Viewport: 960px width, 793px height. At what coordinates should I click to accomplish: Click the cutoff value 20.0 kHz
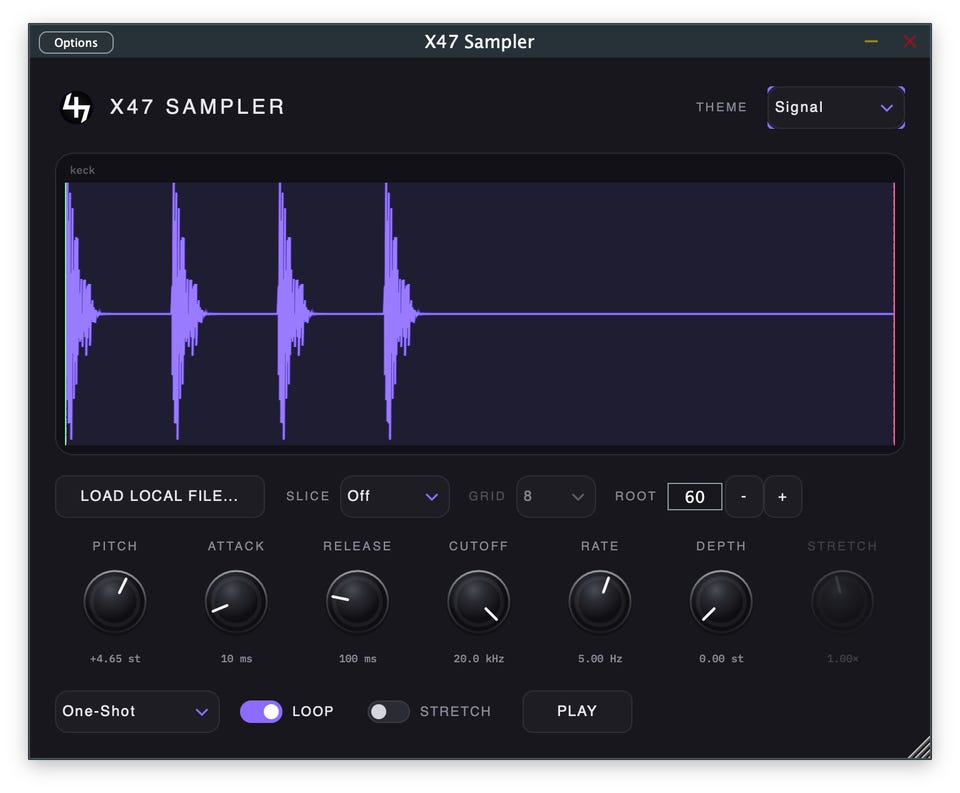point(479,659)
